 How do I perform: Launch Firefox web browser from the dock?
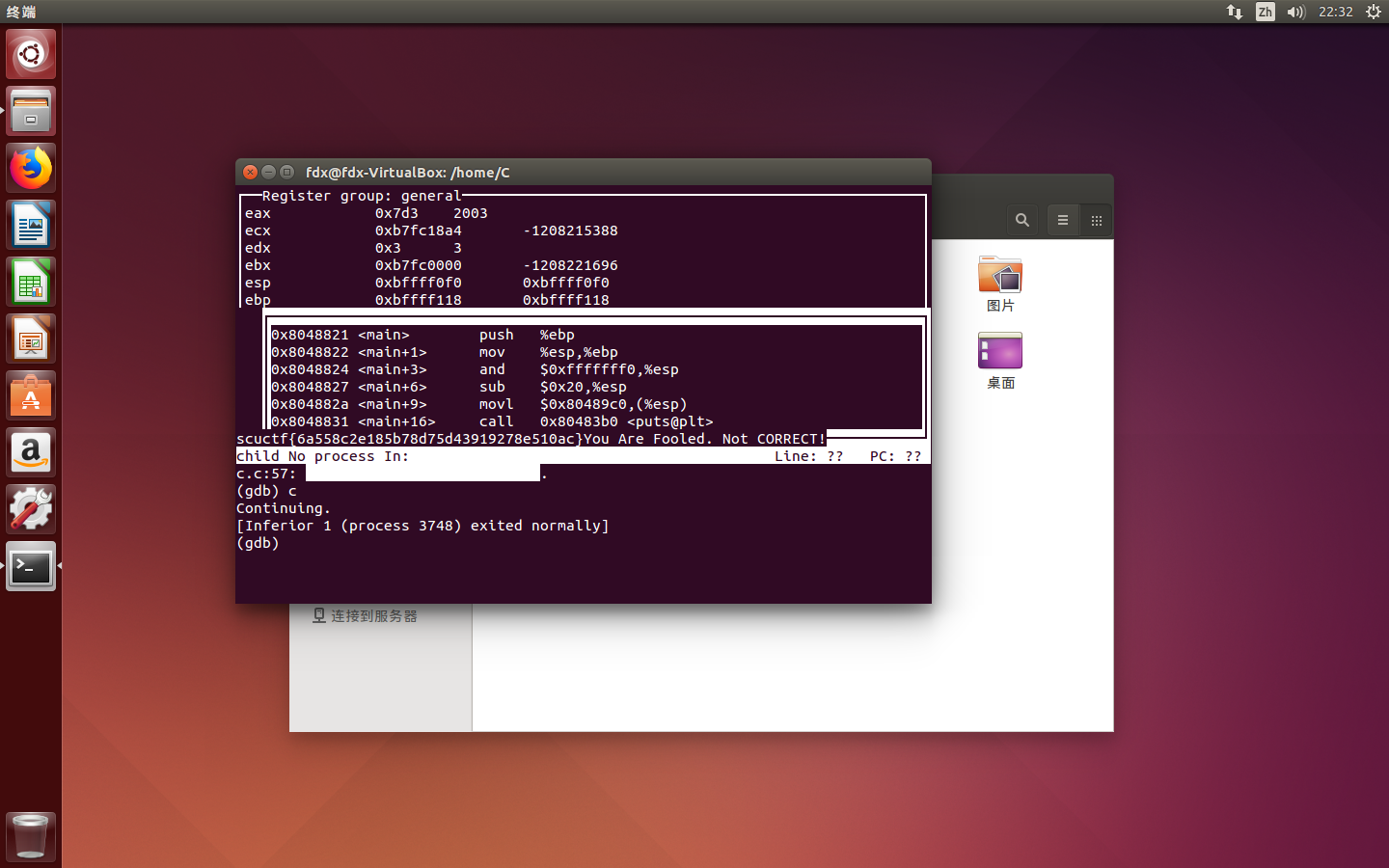(x=31, y=168)
